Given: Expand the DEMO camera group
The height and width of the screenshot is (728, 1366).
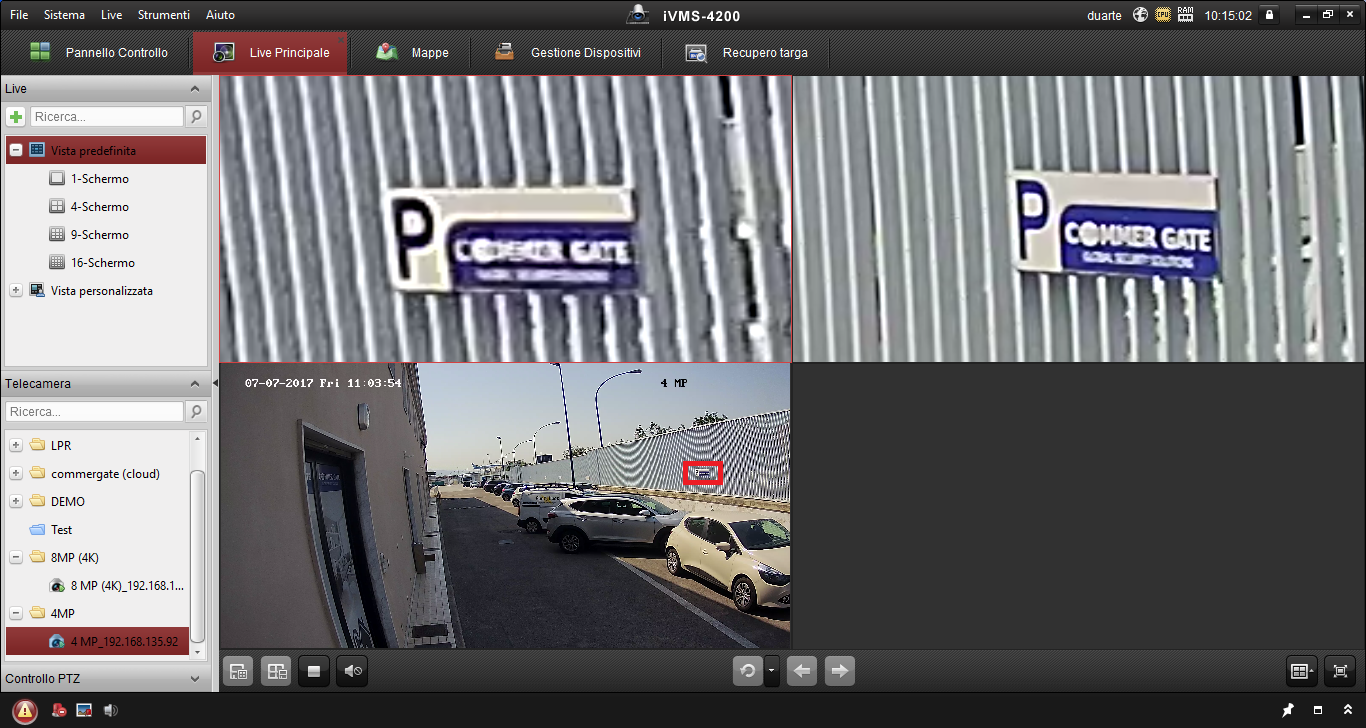Looking at the screenshot, I should tap(16, 501).
